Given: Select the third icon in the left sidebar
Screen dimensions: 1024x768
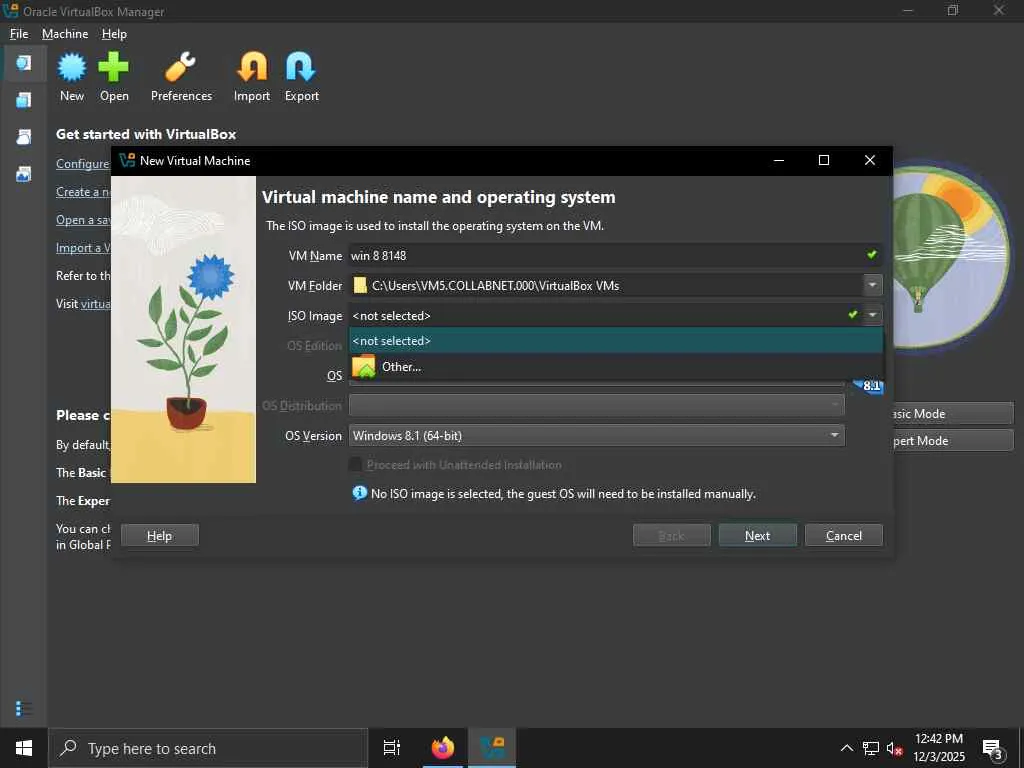Looking at the screenshot, I should tap(24, 136).
